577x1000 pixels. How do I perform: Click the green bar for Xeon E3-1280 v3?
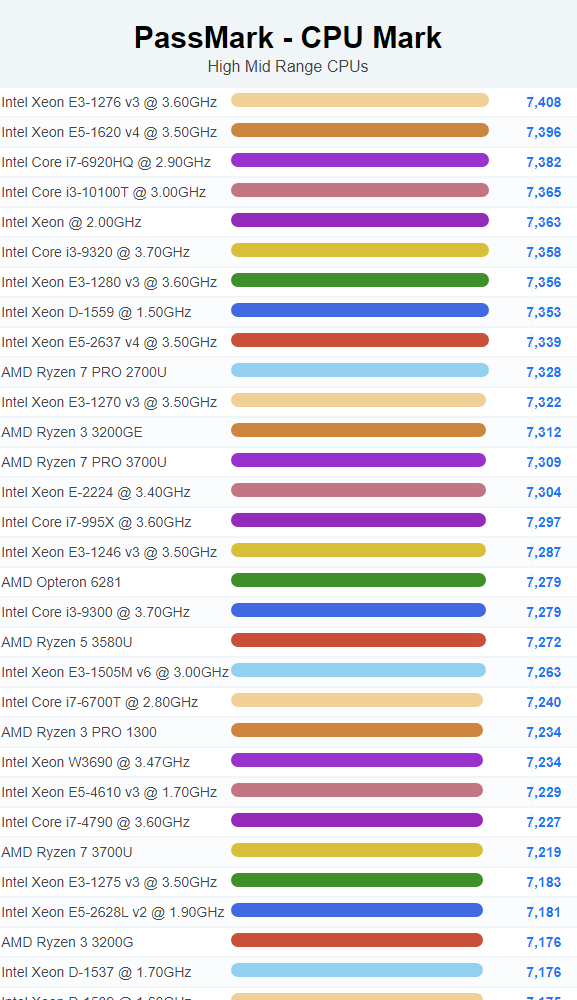click(x=360, y=280)
